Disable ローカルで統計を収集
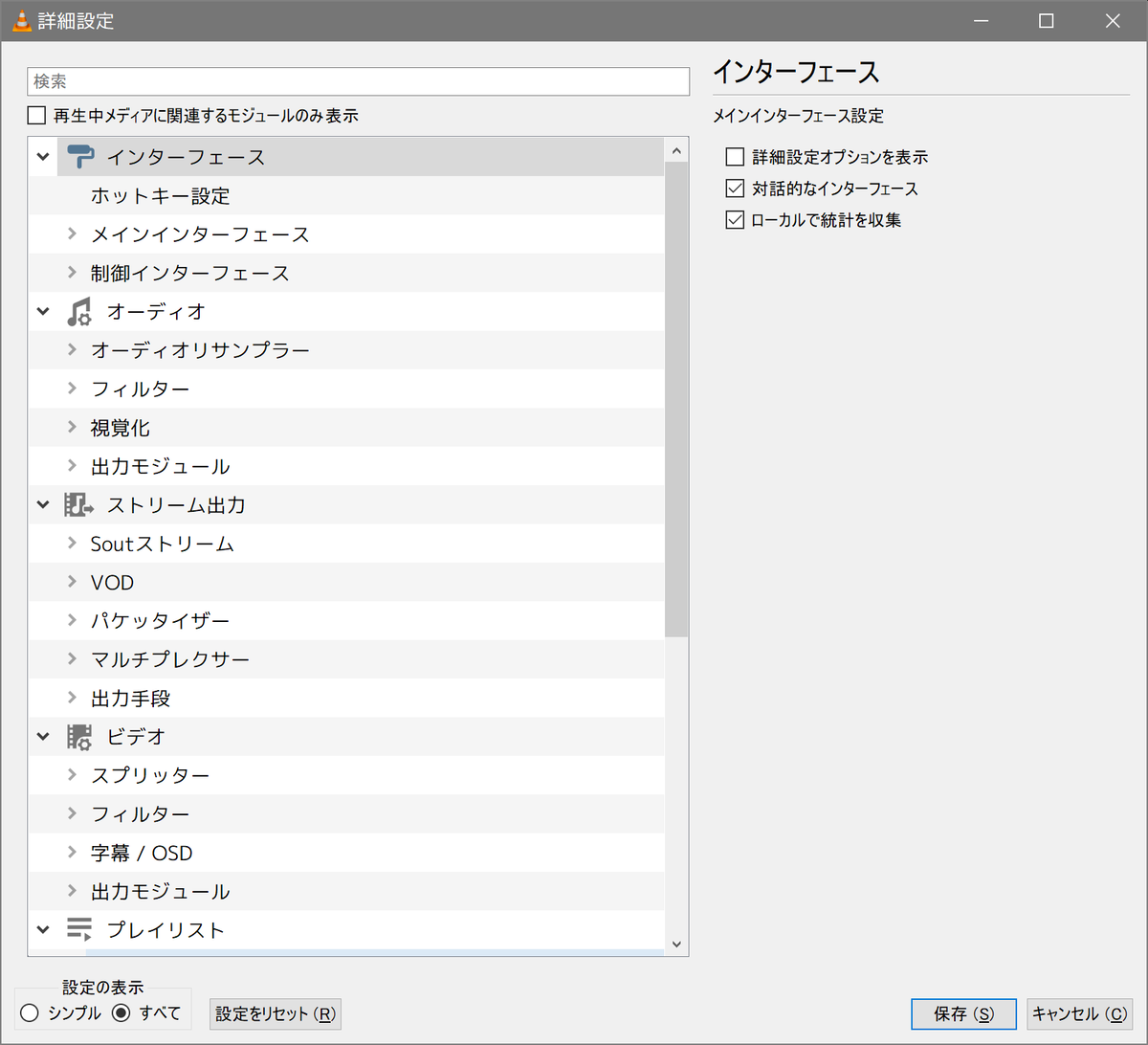Image resolution: width=1148 pixels, height=1045 pixels. pos(734,219)
